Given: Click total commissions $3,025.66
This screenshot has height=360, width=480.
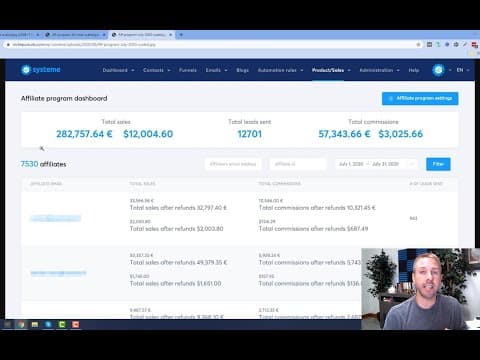Looking at the screenshot, I should pyautogui.click(x=401, y=134).
